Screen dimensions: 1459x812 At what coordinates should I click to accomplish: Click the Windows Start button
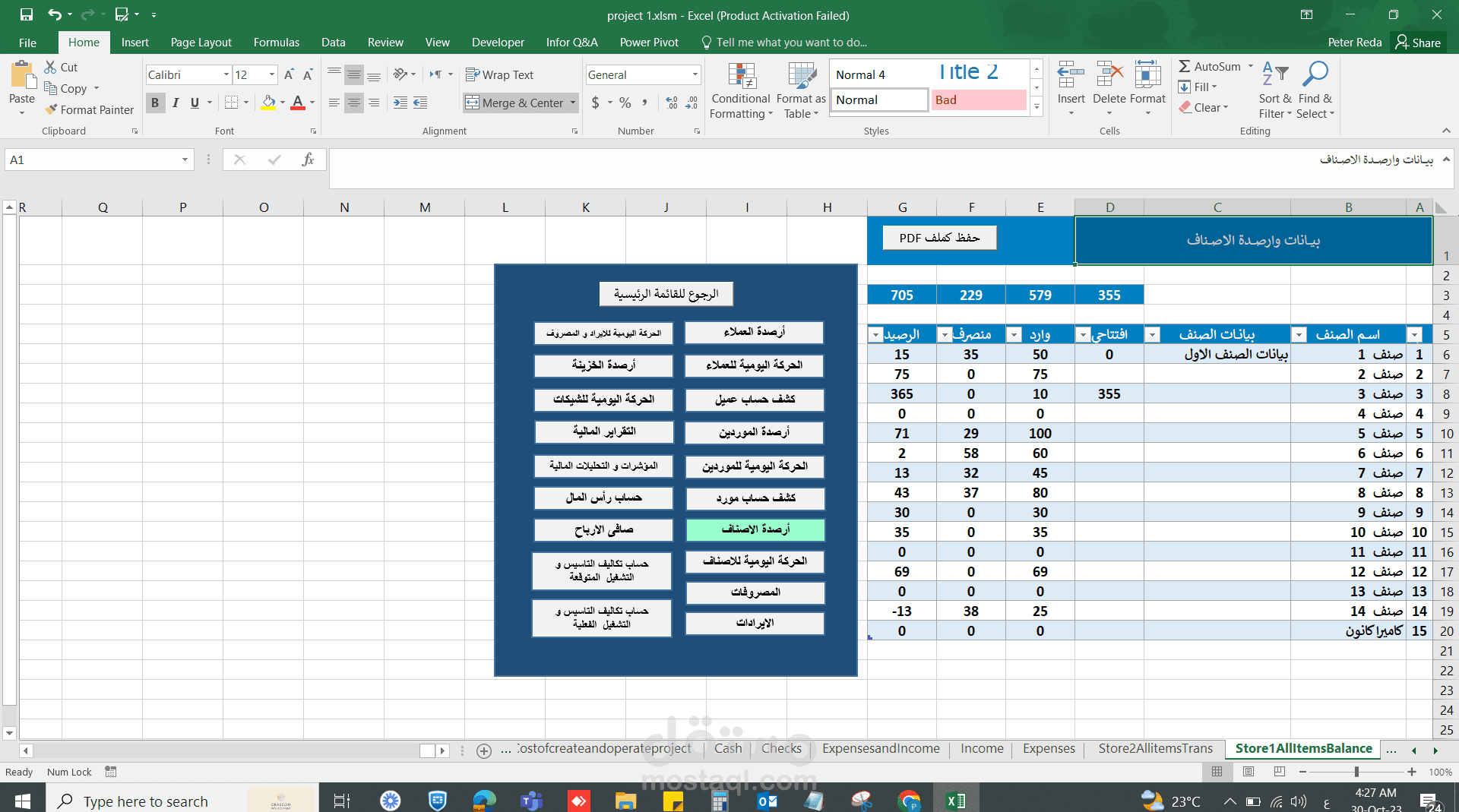pos(22,801)
